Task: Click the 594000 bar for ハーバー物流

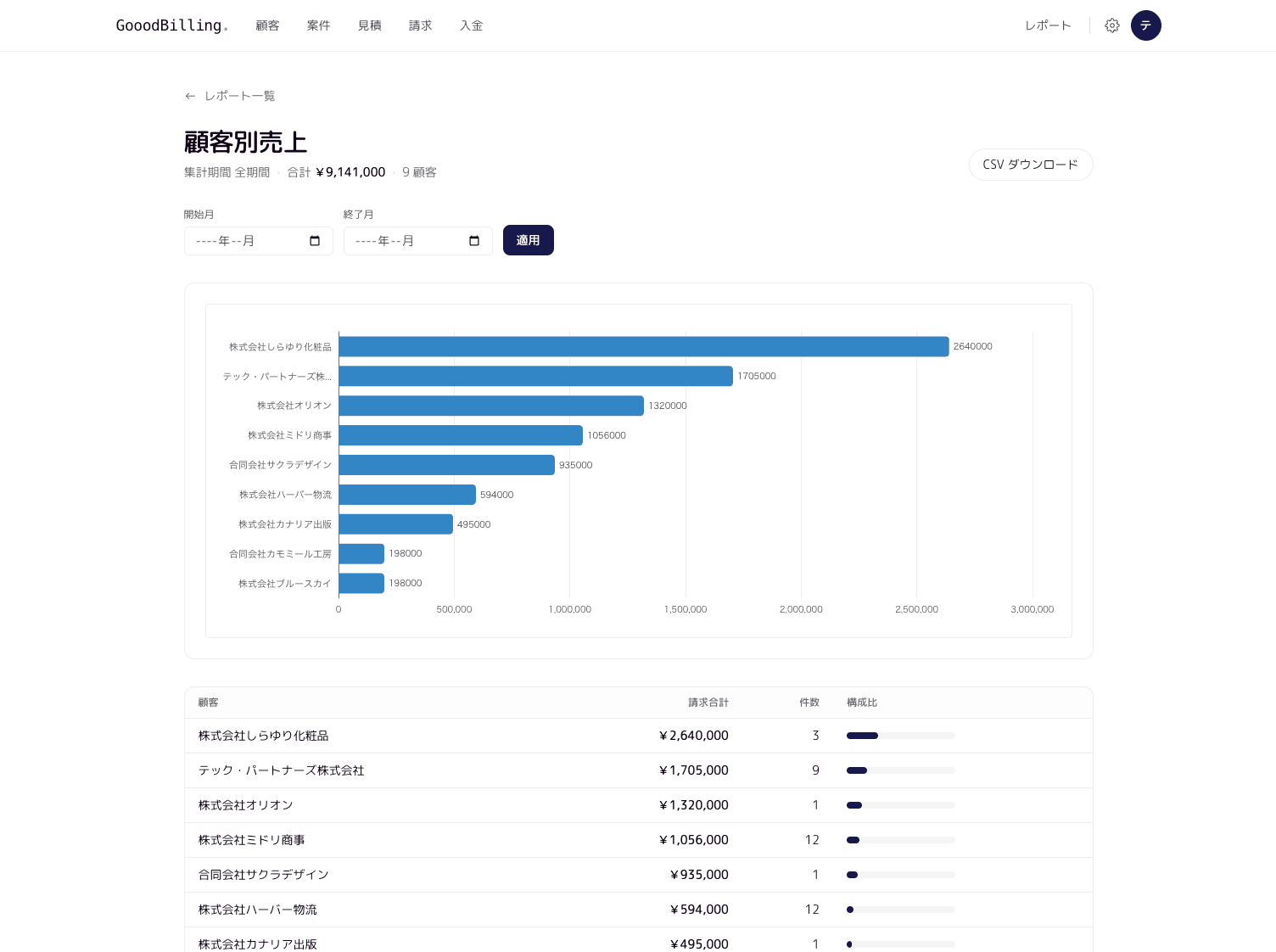Action: pos(407,495)
